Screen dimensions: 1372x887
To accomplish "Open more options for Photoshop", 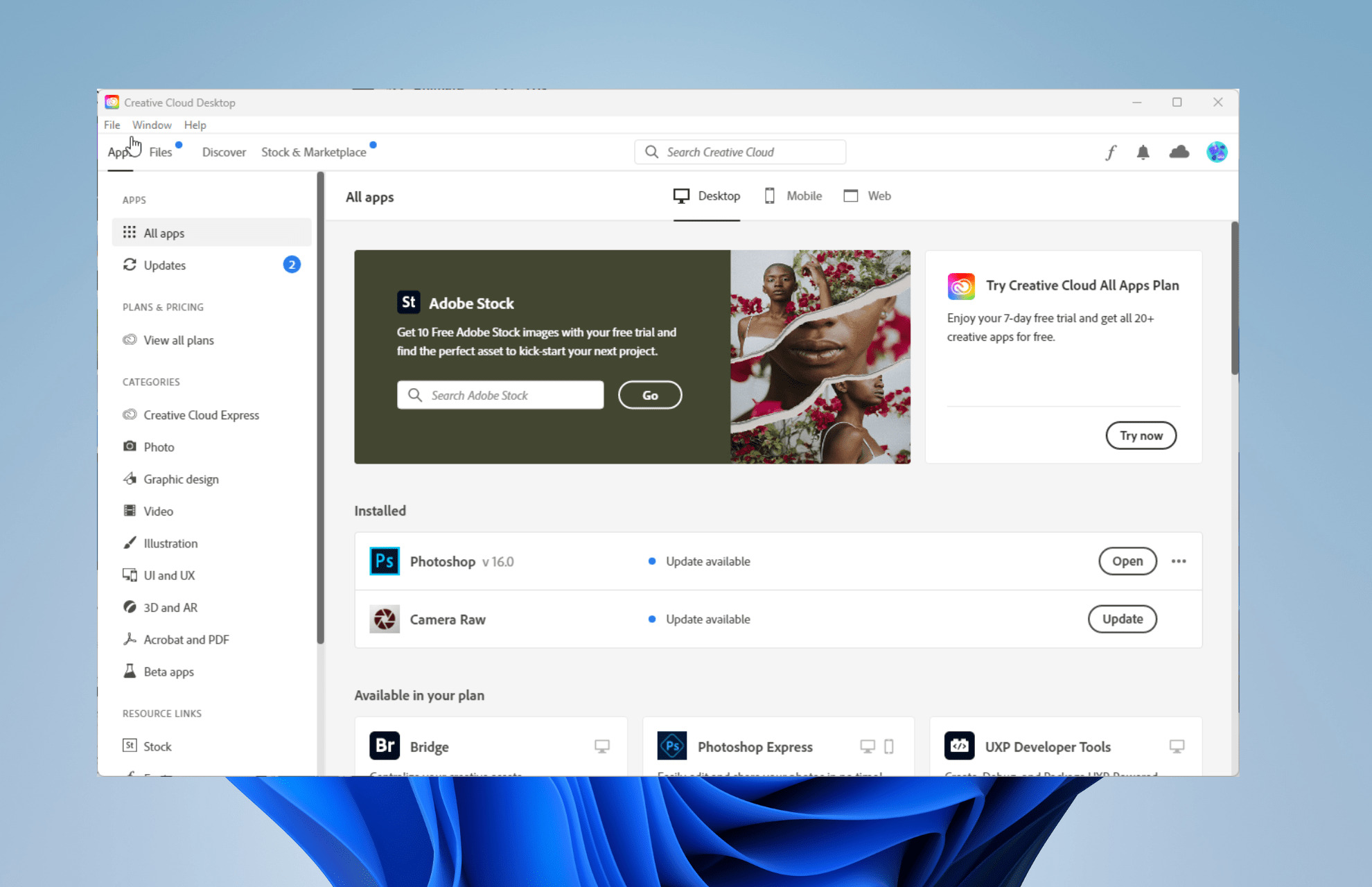I will tap(1179, 561).
